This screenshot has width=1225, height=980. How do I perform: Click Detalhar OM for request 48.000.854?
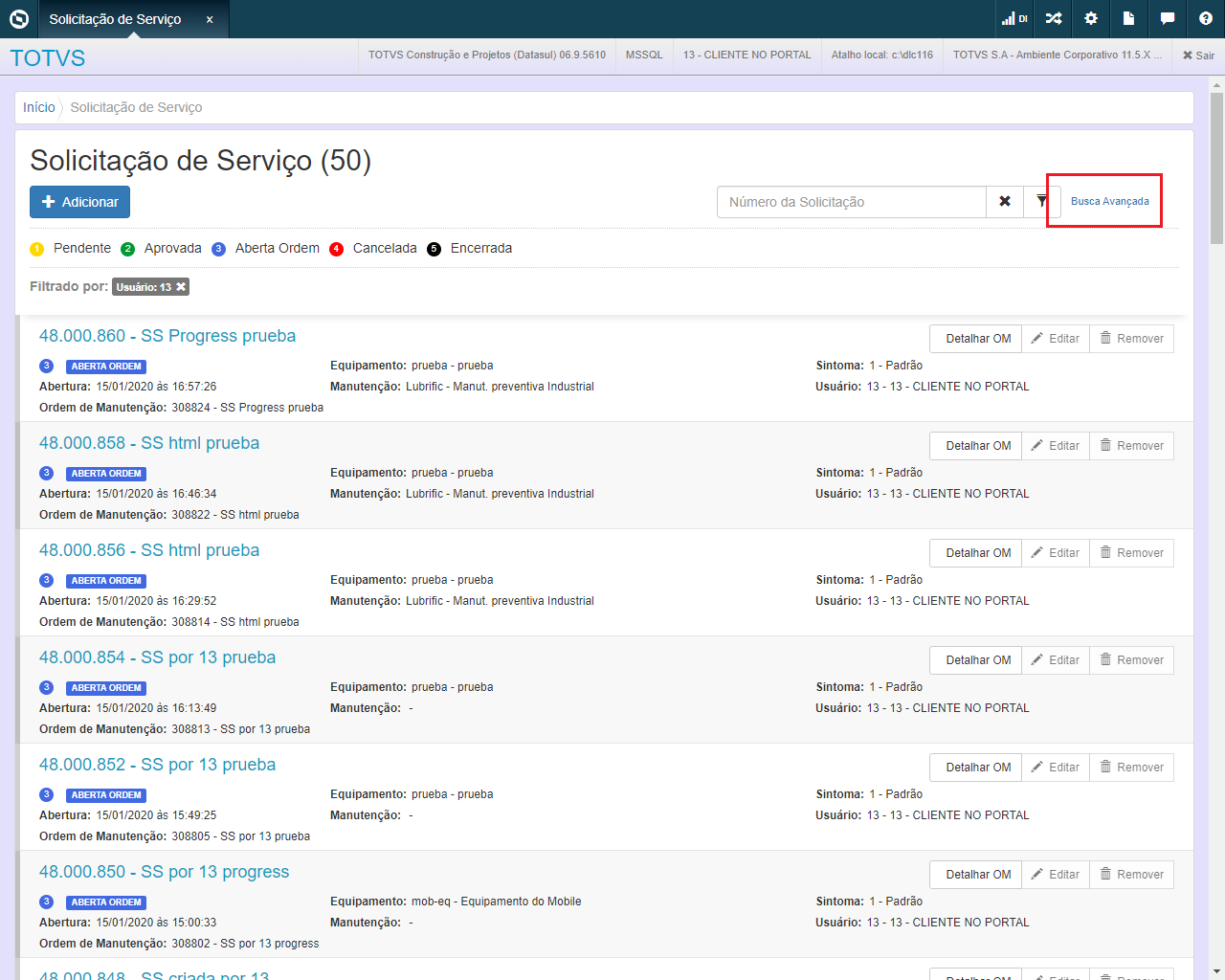[976, 660]
